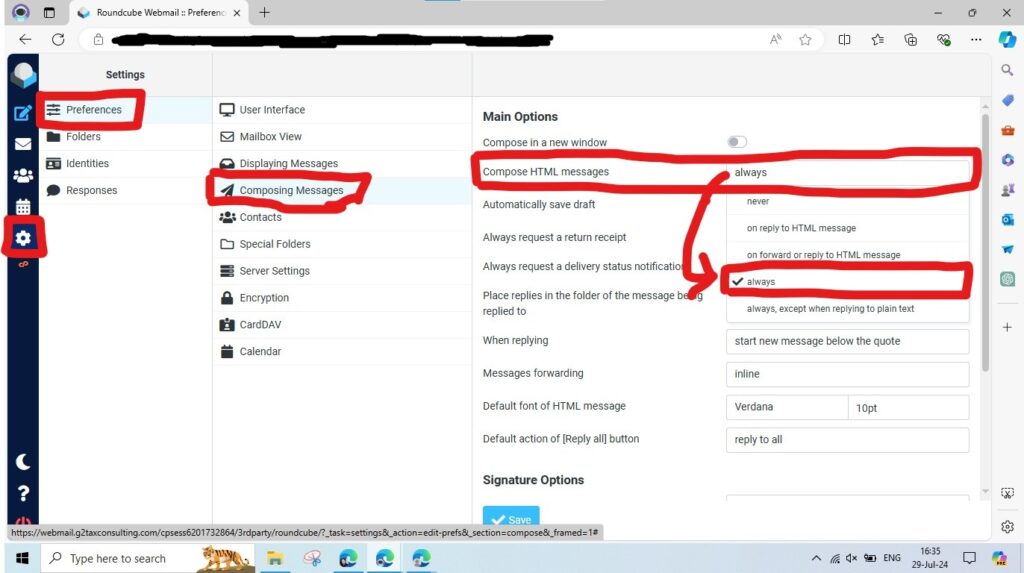Click the Windows taskbar search box
Screen dimensions: 1024x573
click(117, 558)
